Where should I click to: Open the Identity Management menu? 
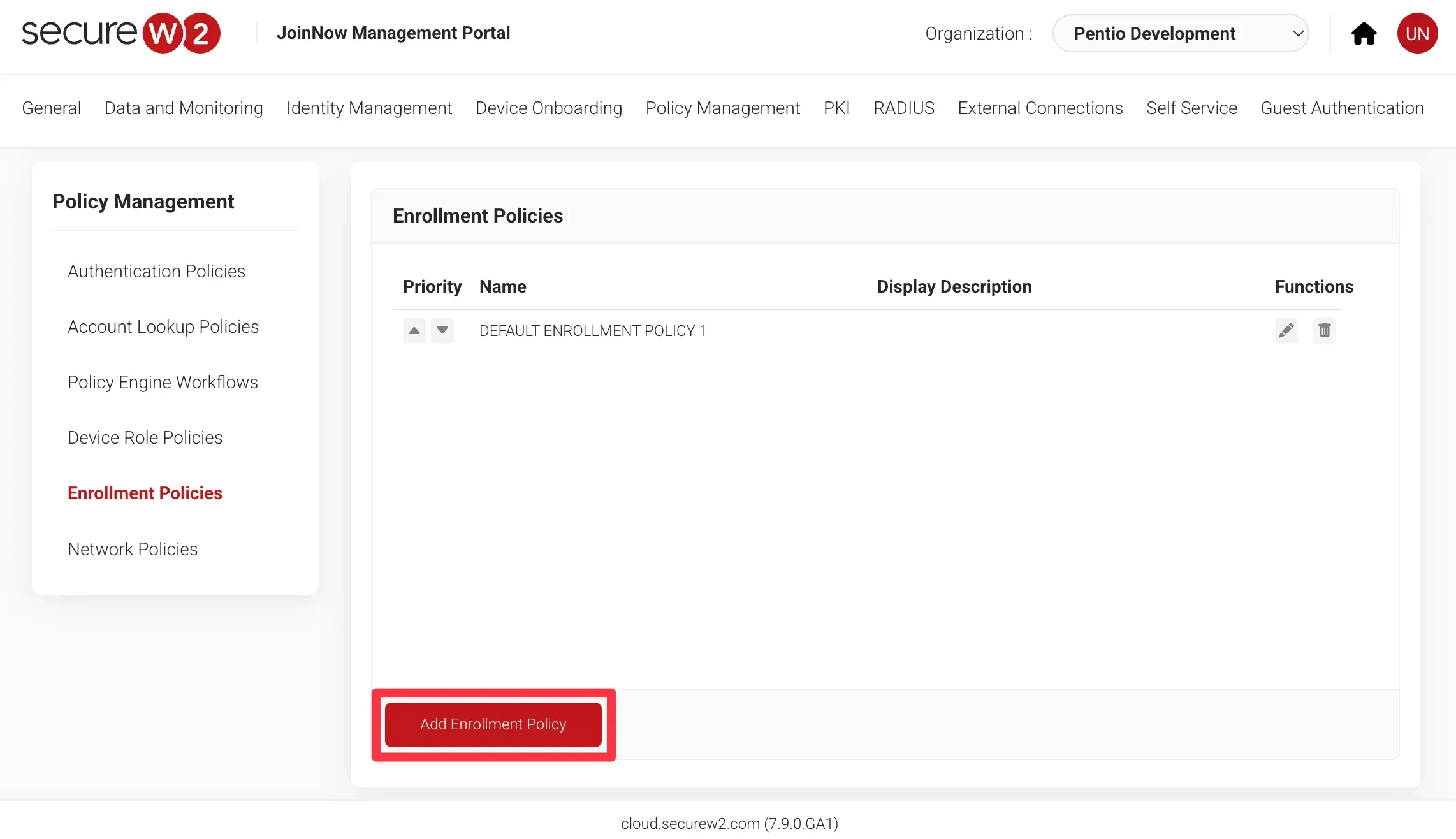click(x=369, y=108)
